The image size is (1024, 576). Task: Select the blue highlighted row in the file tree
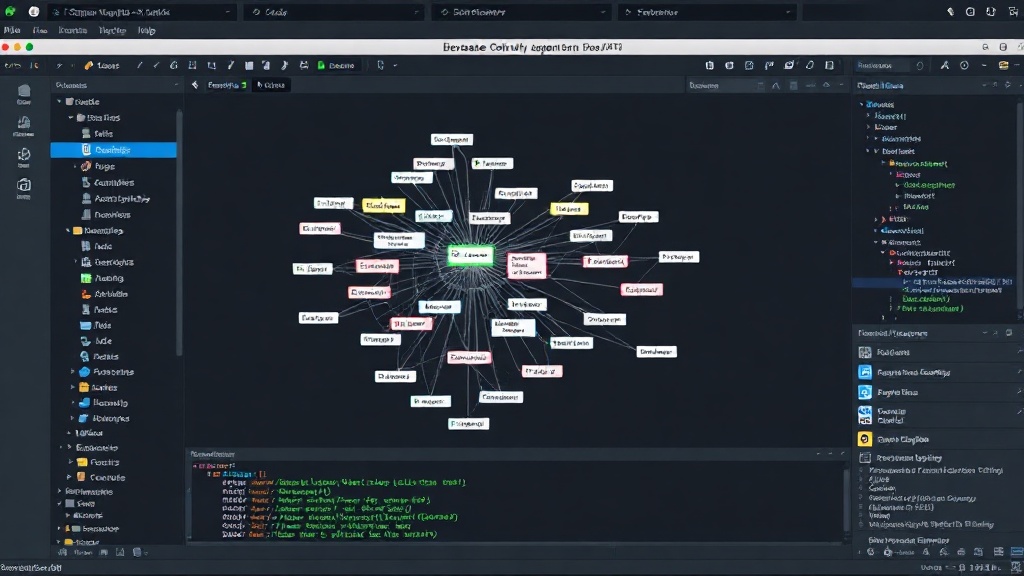coord(114,150)
